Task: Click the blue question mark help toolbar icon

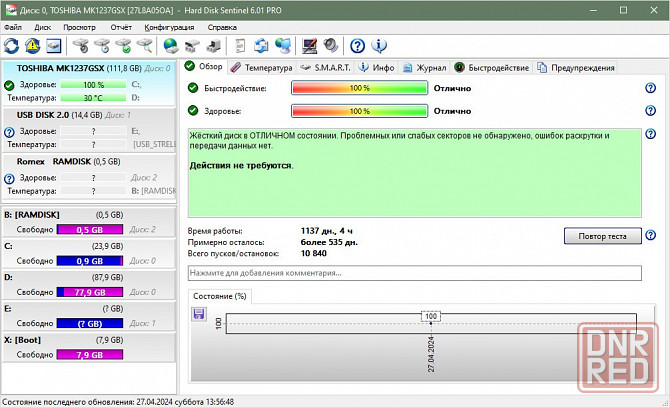Action: click(357, 45)
